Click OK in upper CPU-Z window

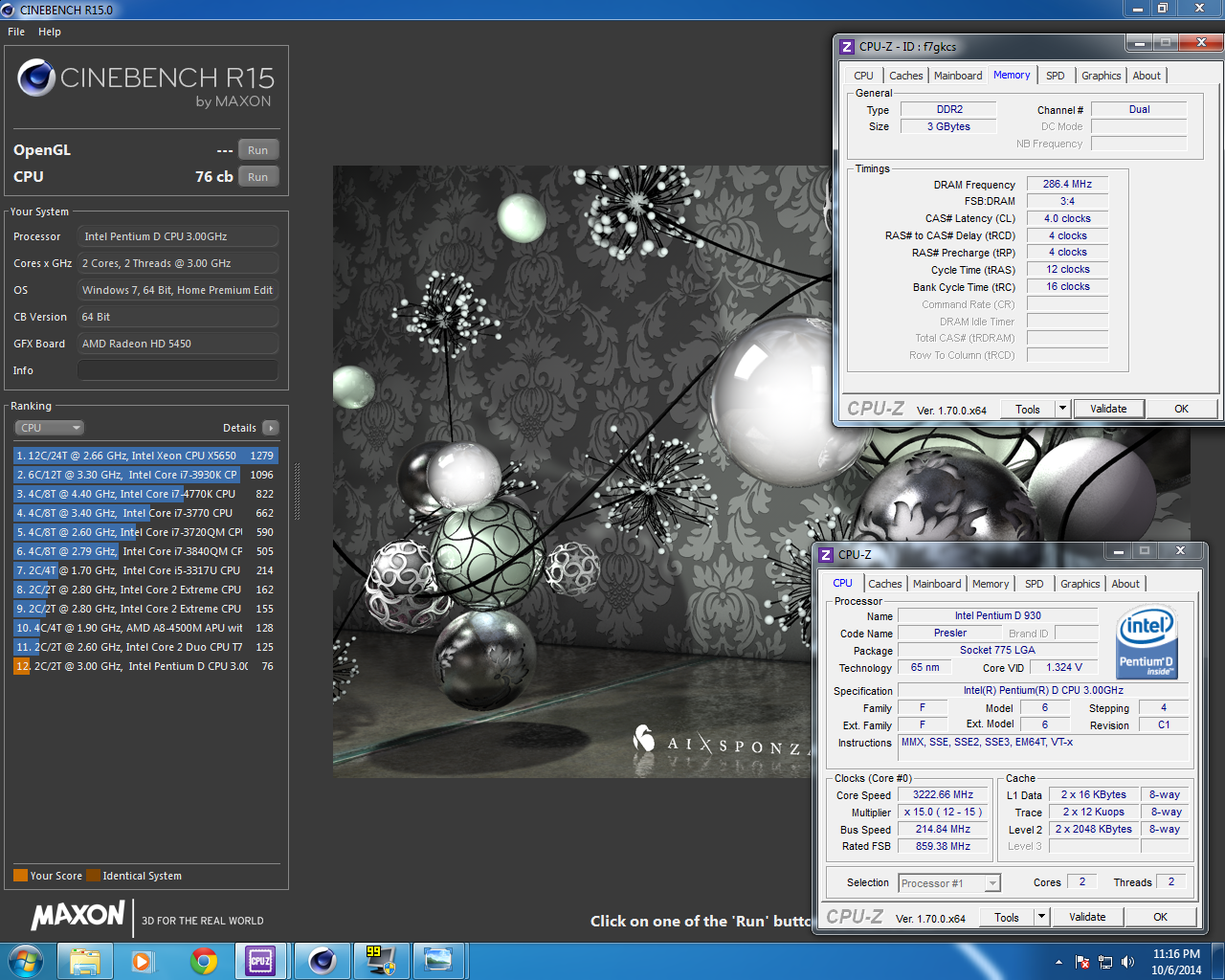[1181, 409]
